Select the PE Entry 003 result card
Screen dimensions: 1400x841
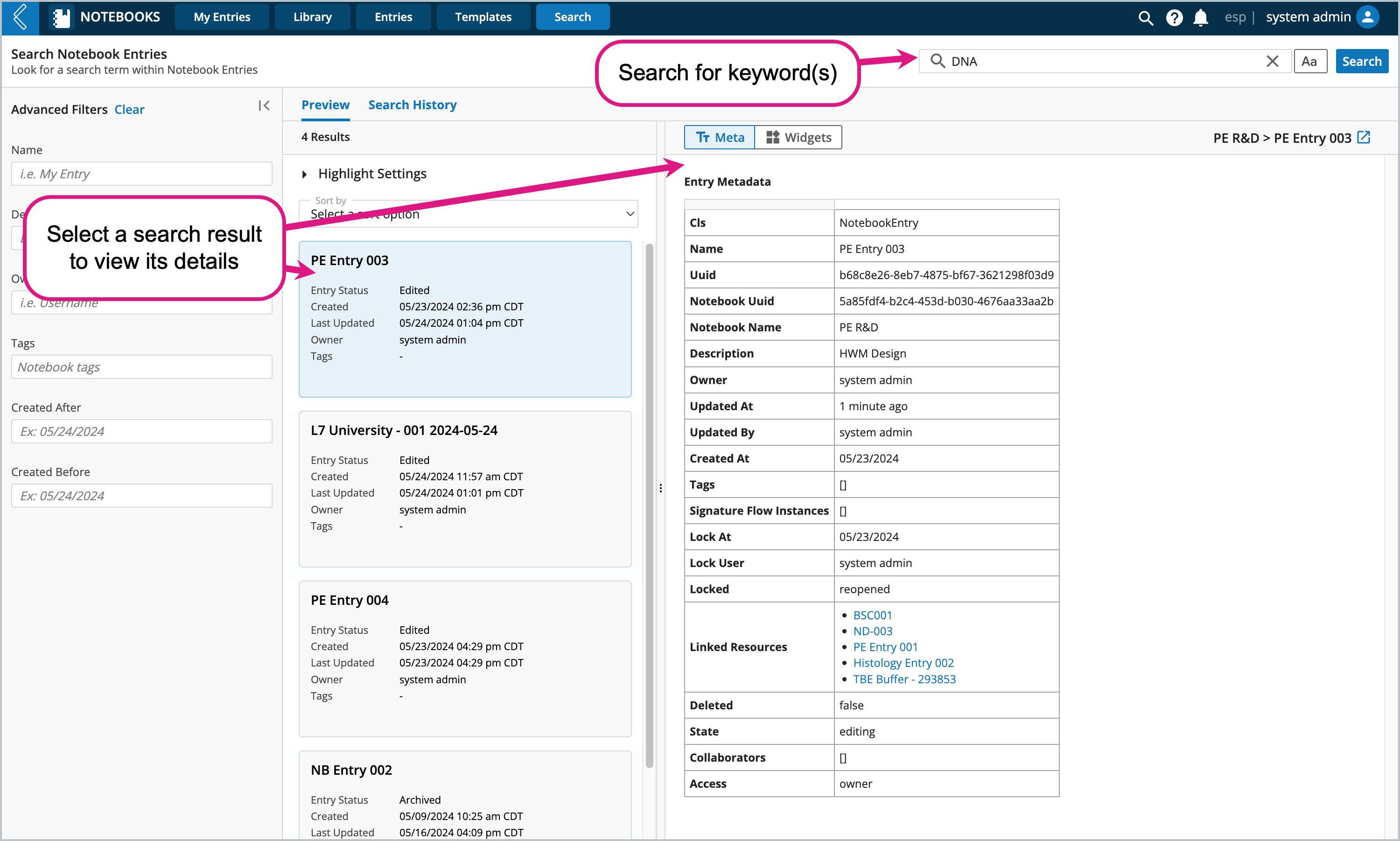465,319
